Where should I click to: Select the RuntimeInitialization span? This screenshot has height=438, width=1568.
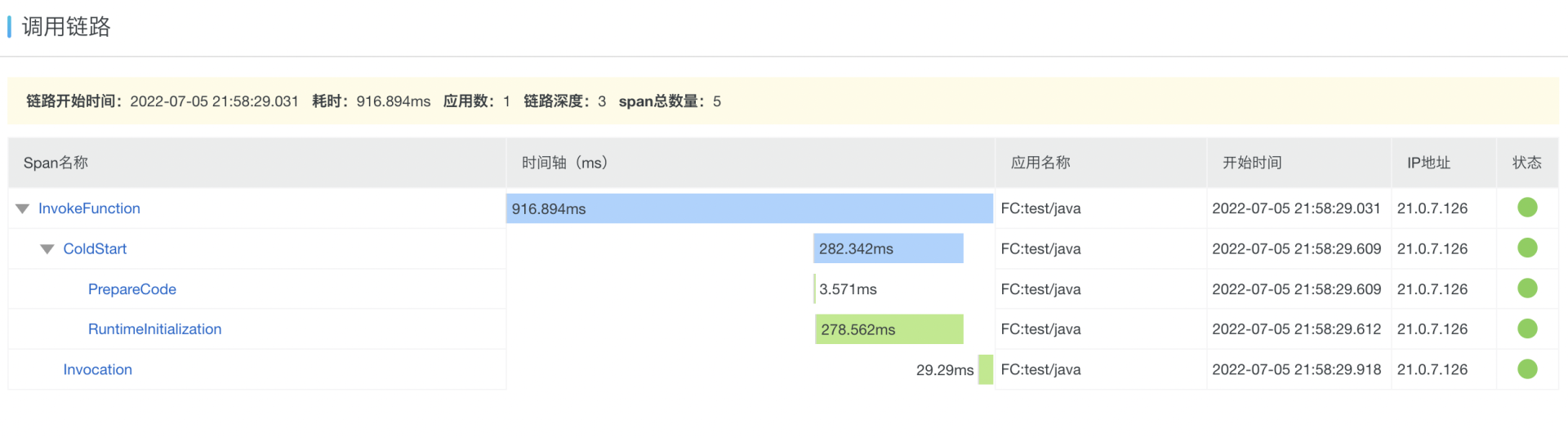coord(154,329)
